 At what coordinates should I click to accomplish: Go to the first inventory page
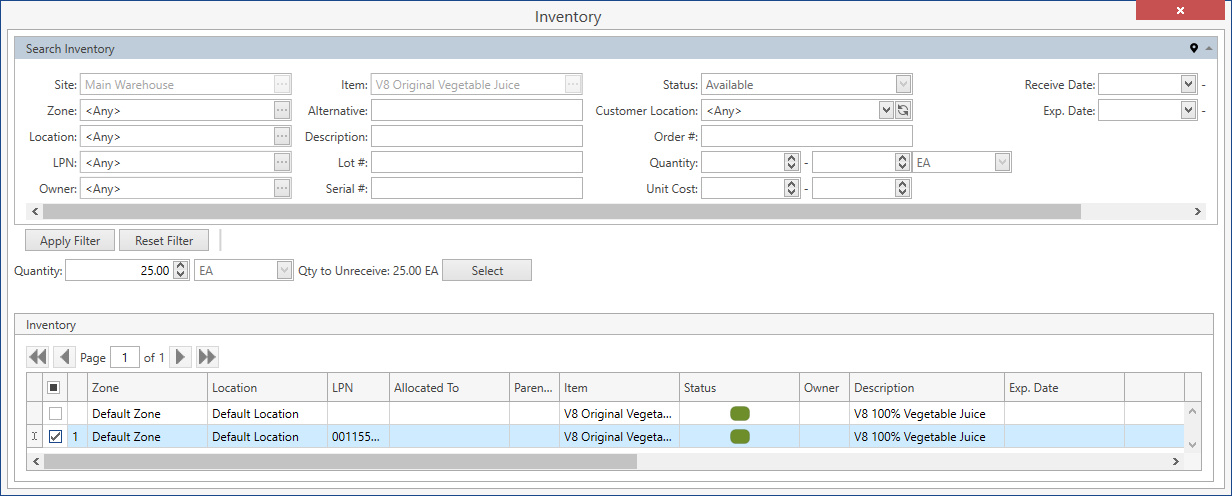38,357
